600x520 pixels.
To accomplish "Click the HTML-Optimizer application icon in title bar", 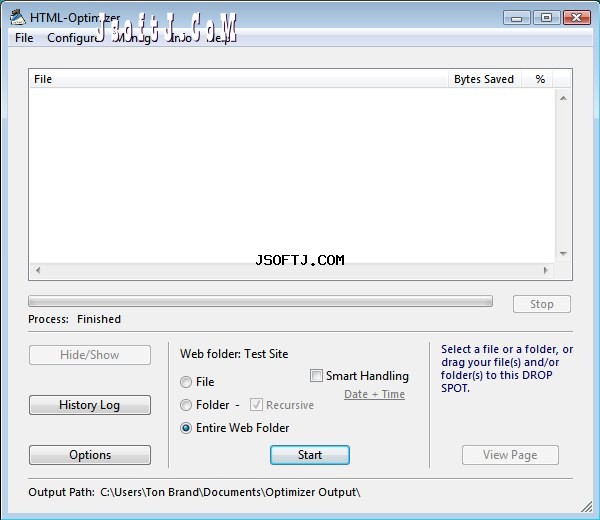I will [x=18, y=18].
